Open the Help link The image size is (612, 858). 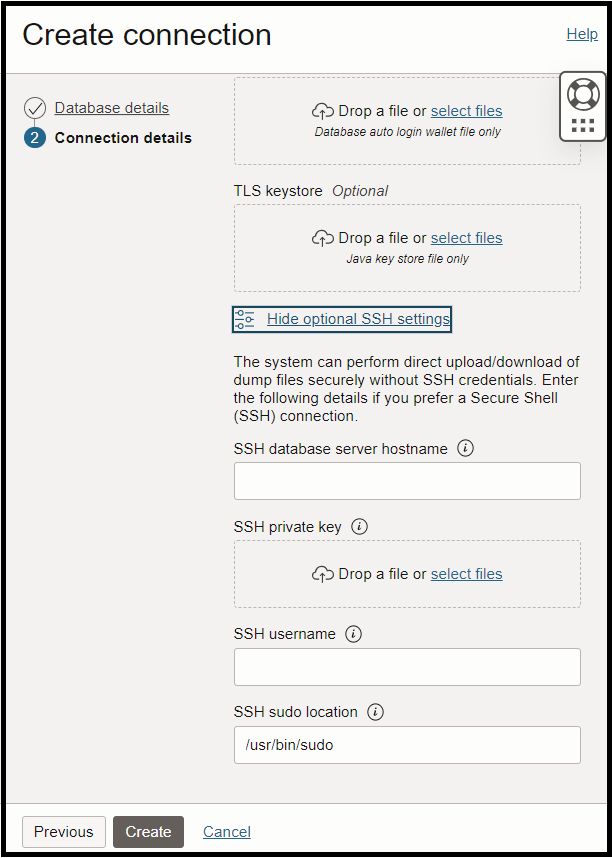pos(582,34)
